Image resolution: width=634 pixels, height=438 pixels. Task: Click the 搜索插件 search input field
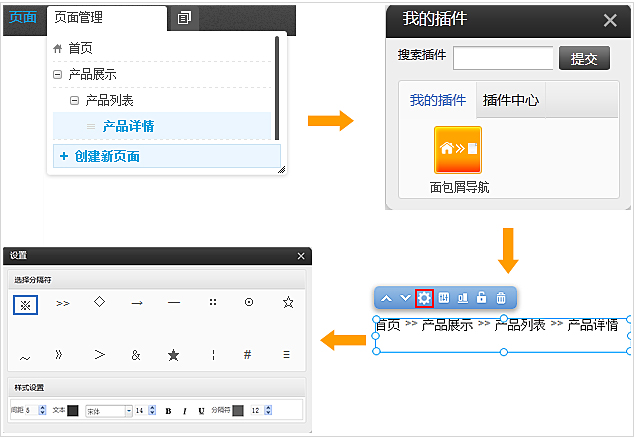click(x=503, y=59)
